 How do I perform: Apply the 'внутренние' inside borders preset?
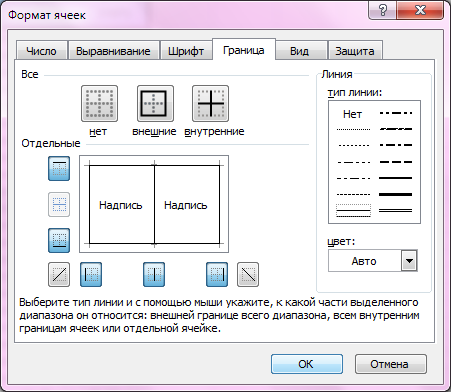coord(210,103)
